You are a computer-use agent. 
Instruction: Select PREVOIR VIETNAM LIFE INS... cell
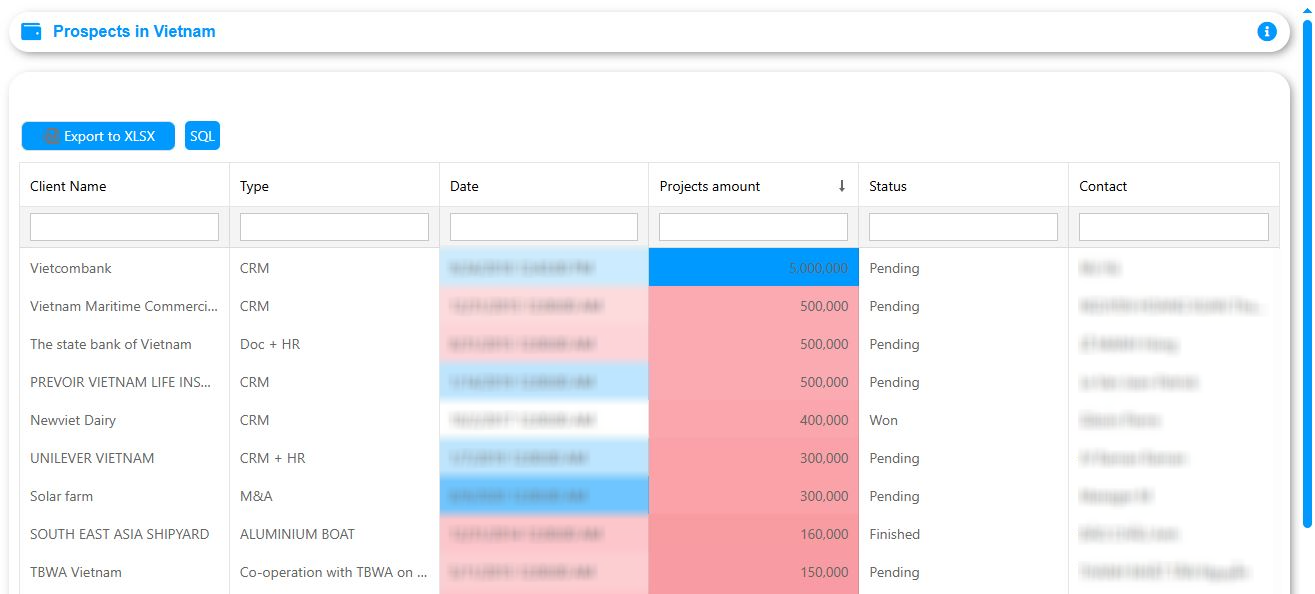click(125, 382)
